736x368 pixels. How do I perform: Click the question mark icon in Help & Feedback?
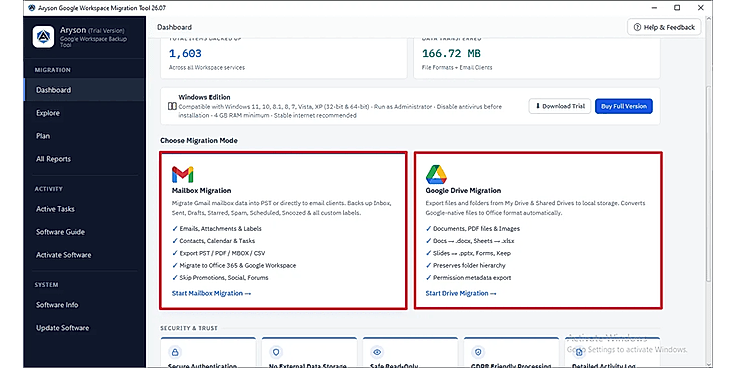point(637,27)
